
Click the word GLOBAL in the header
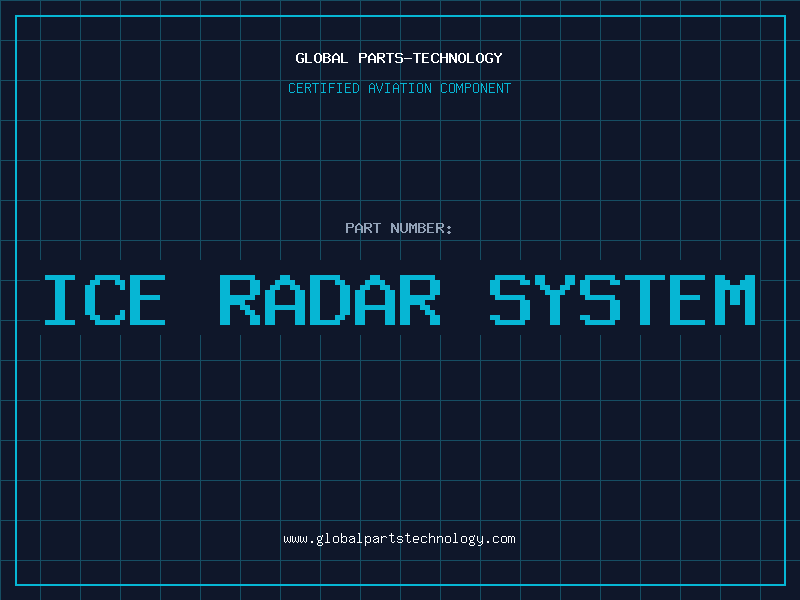322,58
